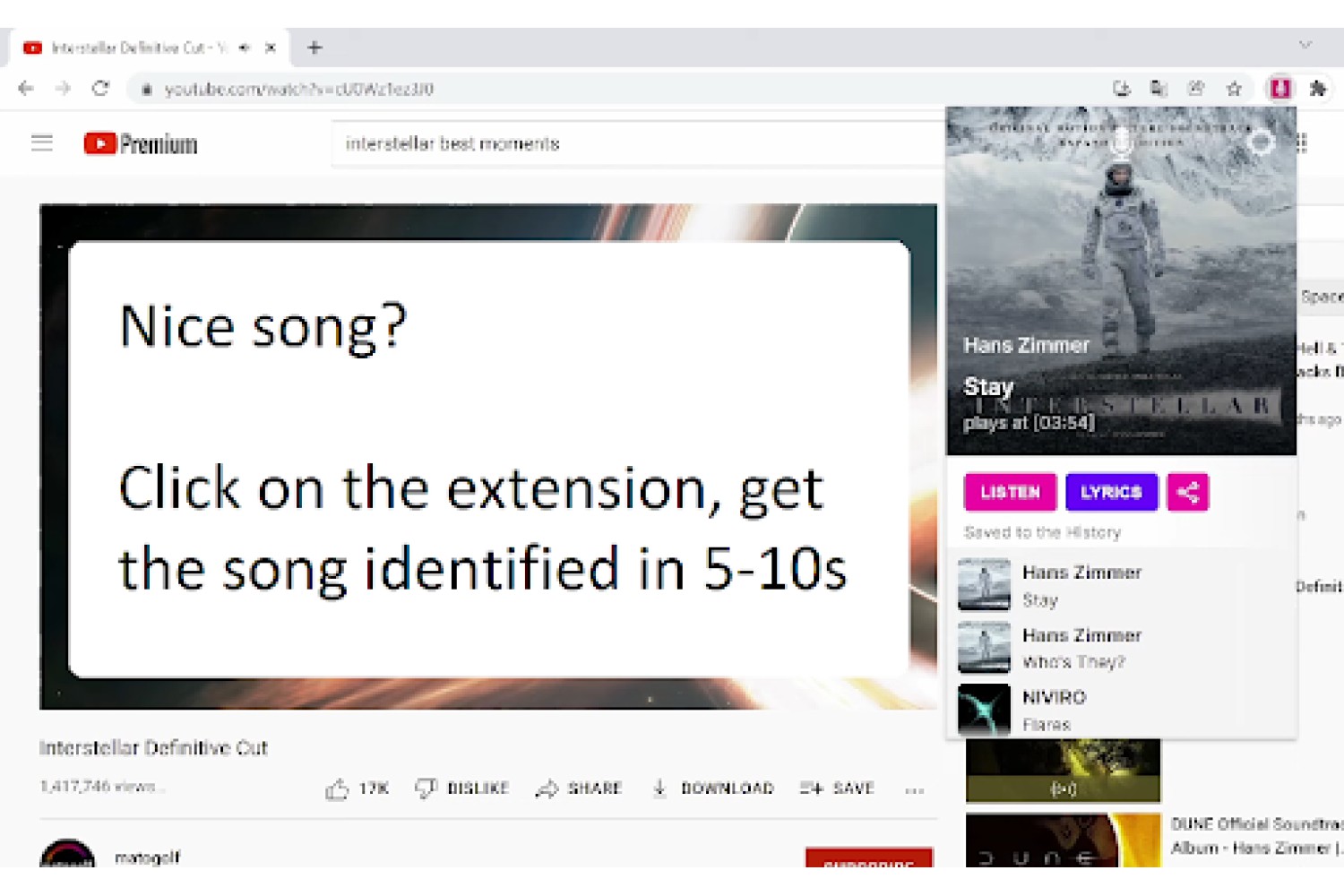Image resolution: width=1344 pixels, height=896 pixels.
Task: Select Hans Zimmer Stay history entry
Action: coord(1122,585)
